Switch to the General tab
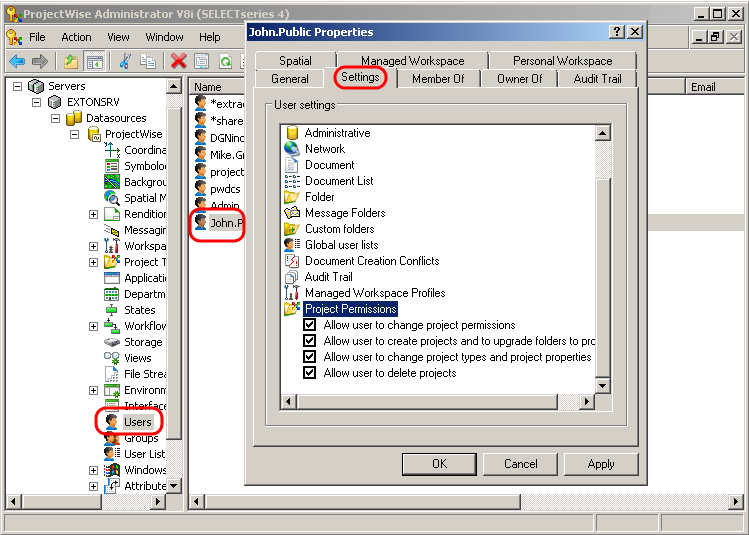749x535 pixels. click(x=290, y=79)
